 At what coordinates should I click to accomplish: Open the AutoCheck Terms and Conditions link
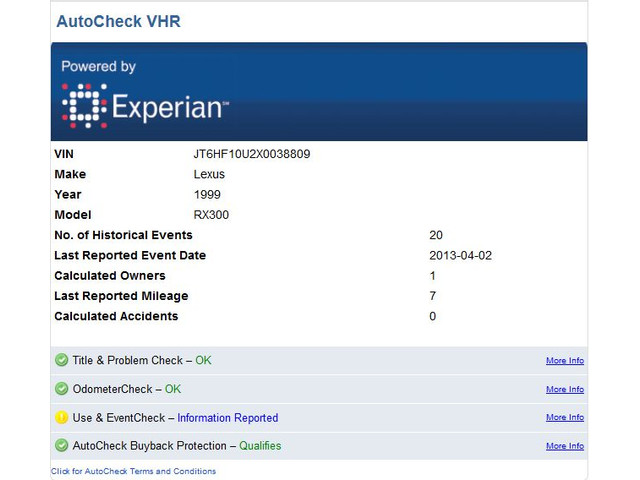(x=133, y=471)
